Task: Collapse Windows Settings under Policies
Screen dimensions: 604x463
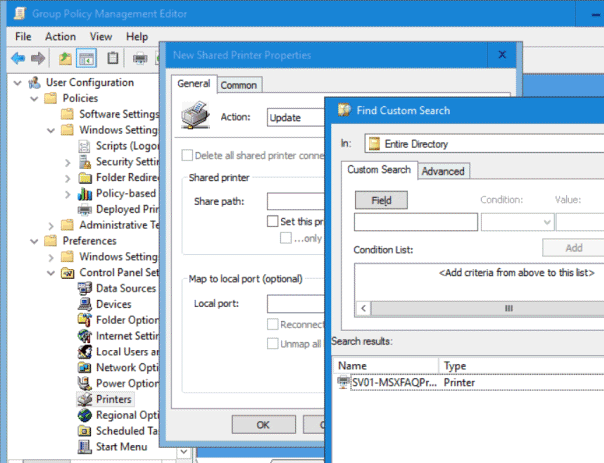Action: (x=51, y=130)
